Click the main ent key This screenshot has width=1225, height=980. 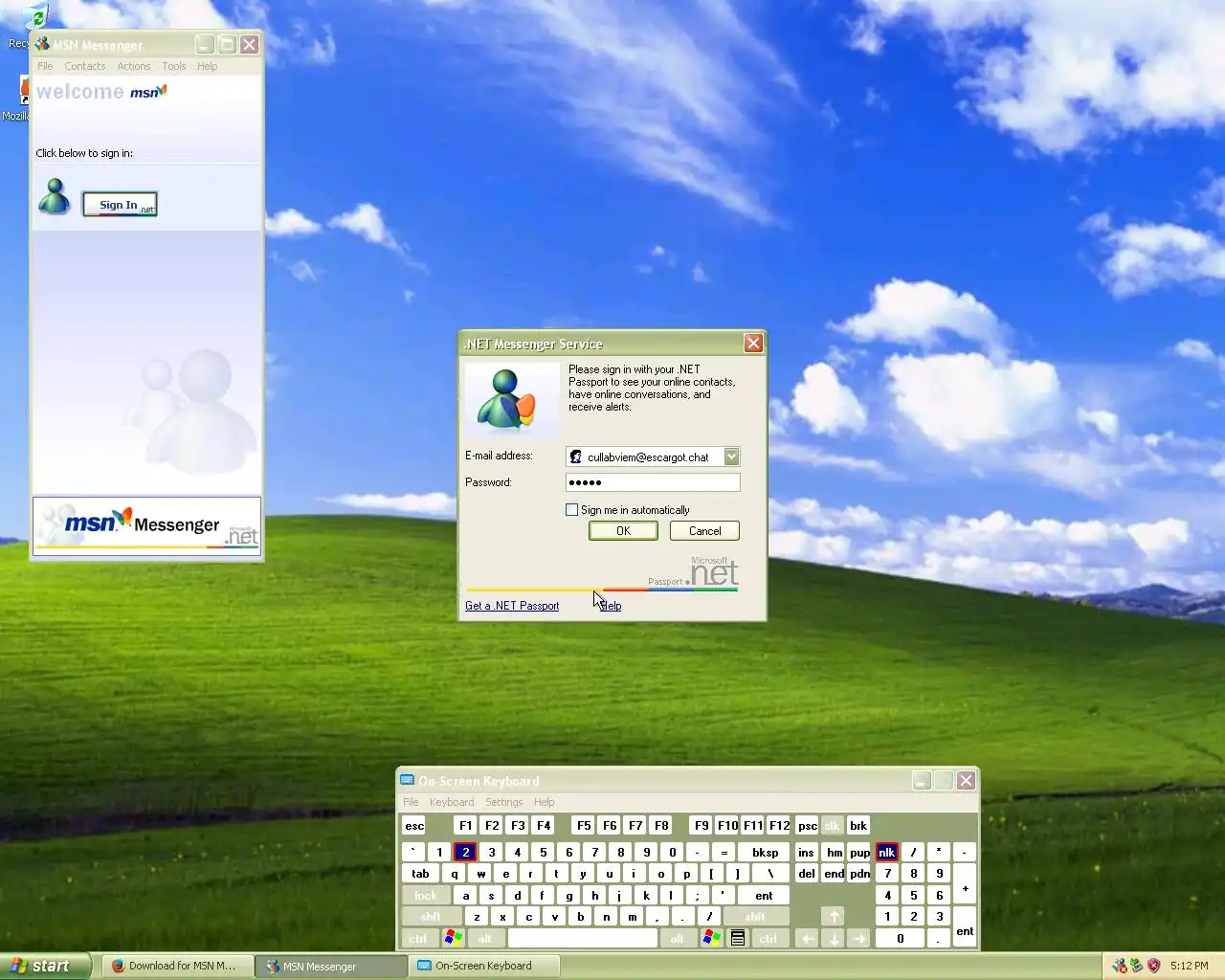coord(765,896)
